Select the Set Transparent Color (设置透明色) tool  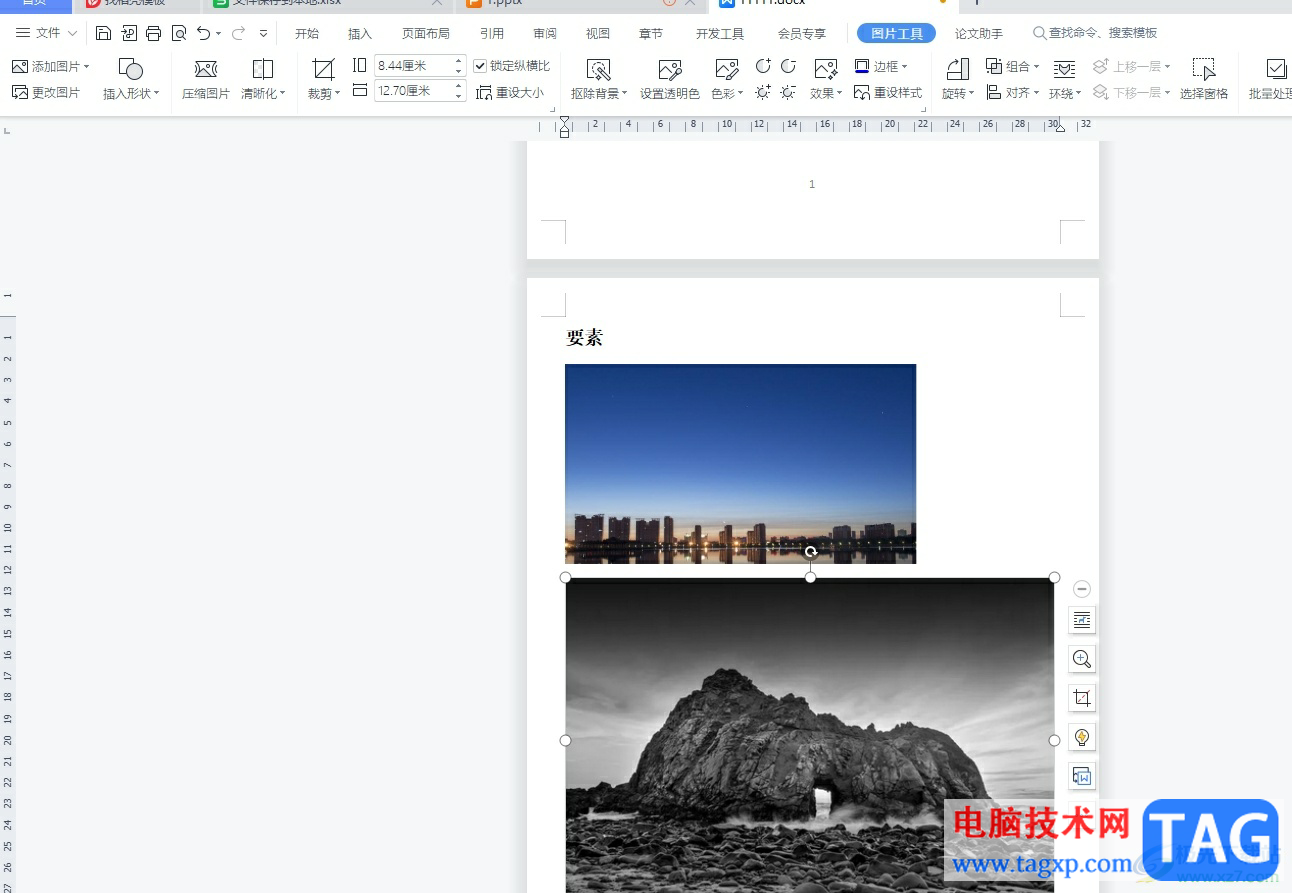pyautogui.click(x=669, y=79)
